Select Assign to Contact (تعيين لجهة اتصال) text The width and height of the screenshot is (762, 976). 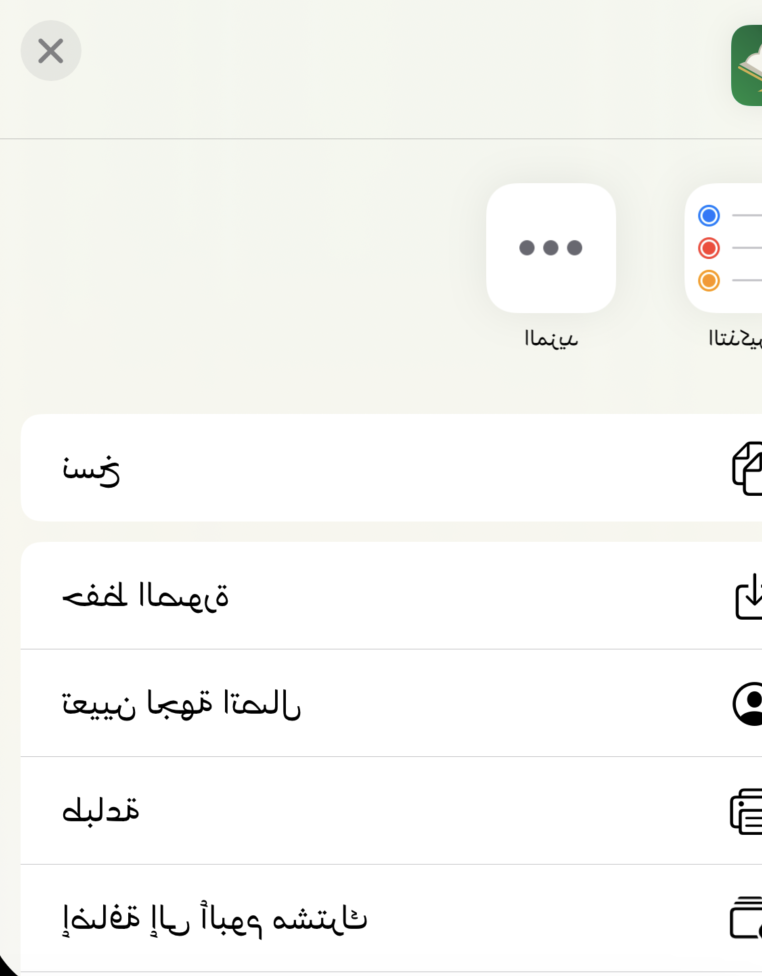tap(181, 703)
